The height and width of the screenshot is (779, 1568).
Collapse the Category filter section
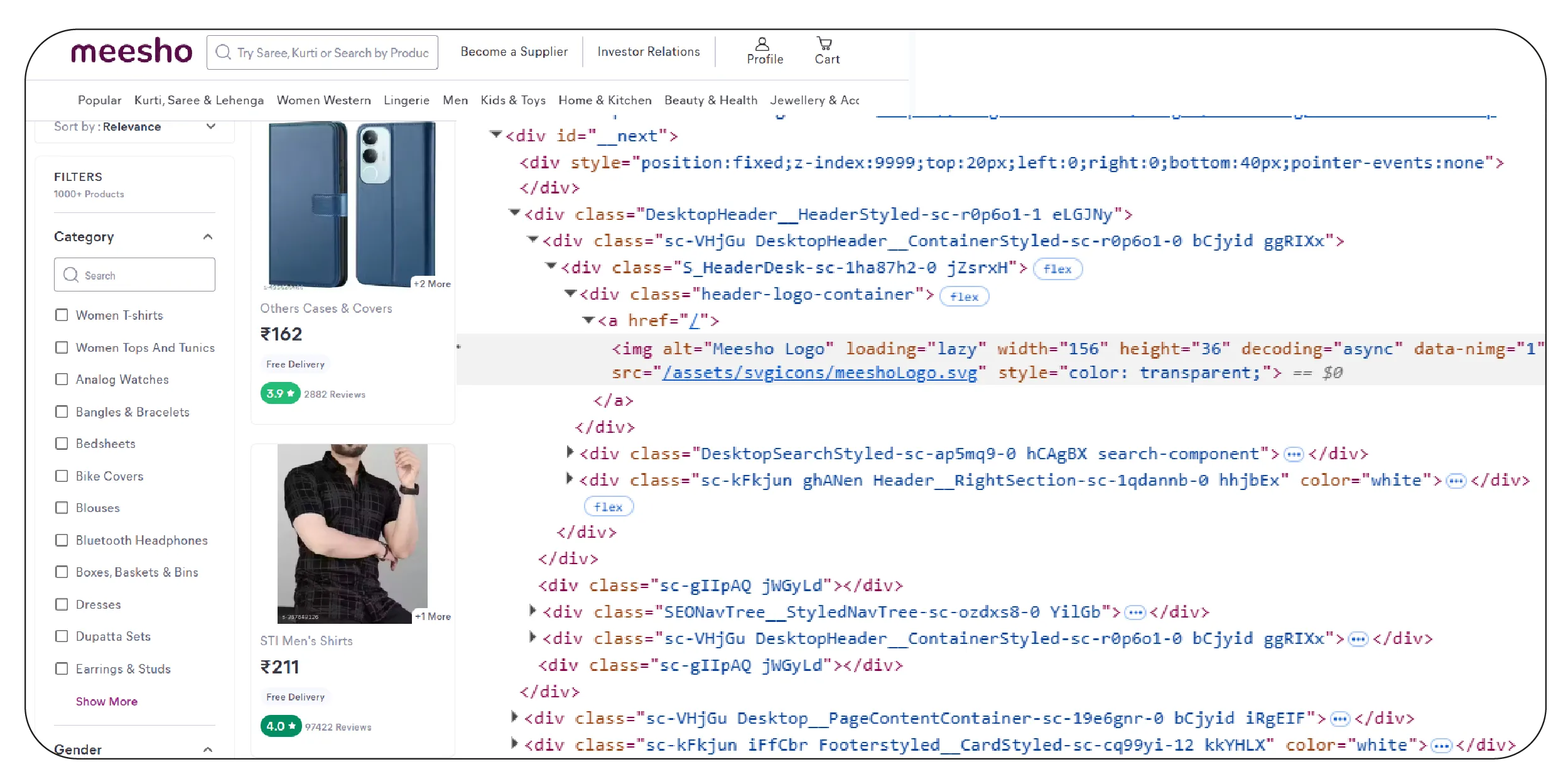(208, 237)
